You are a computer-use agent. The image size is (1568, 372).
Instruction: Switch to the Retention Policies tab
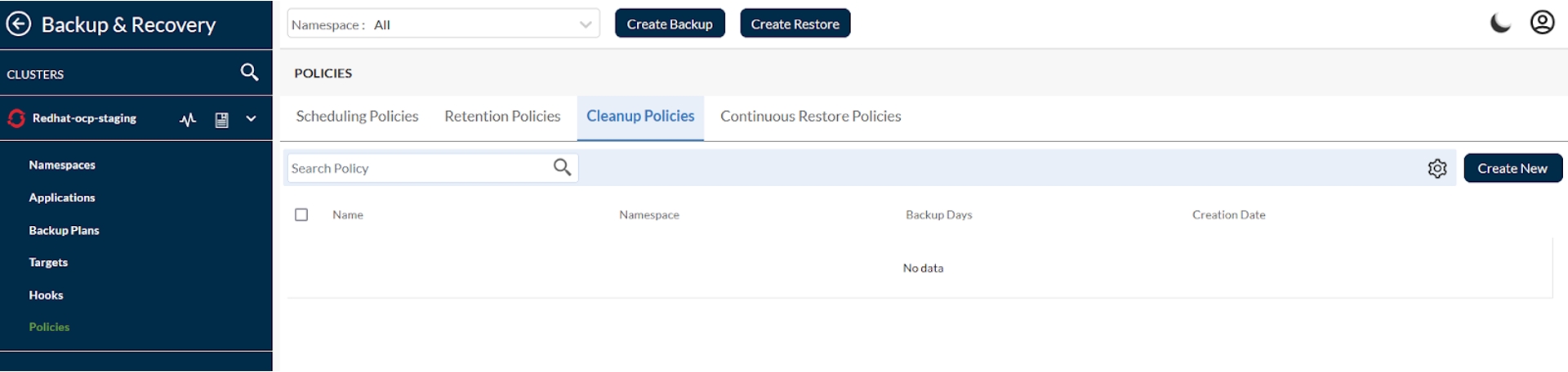pyautogui.click(x=502, y=117)
